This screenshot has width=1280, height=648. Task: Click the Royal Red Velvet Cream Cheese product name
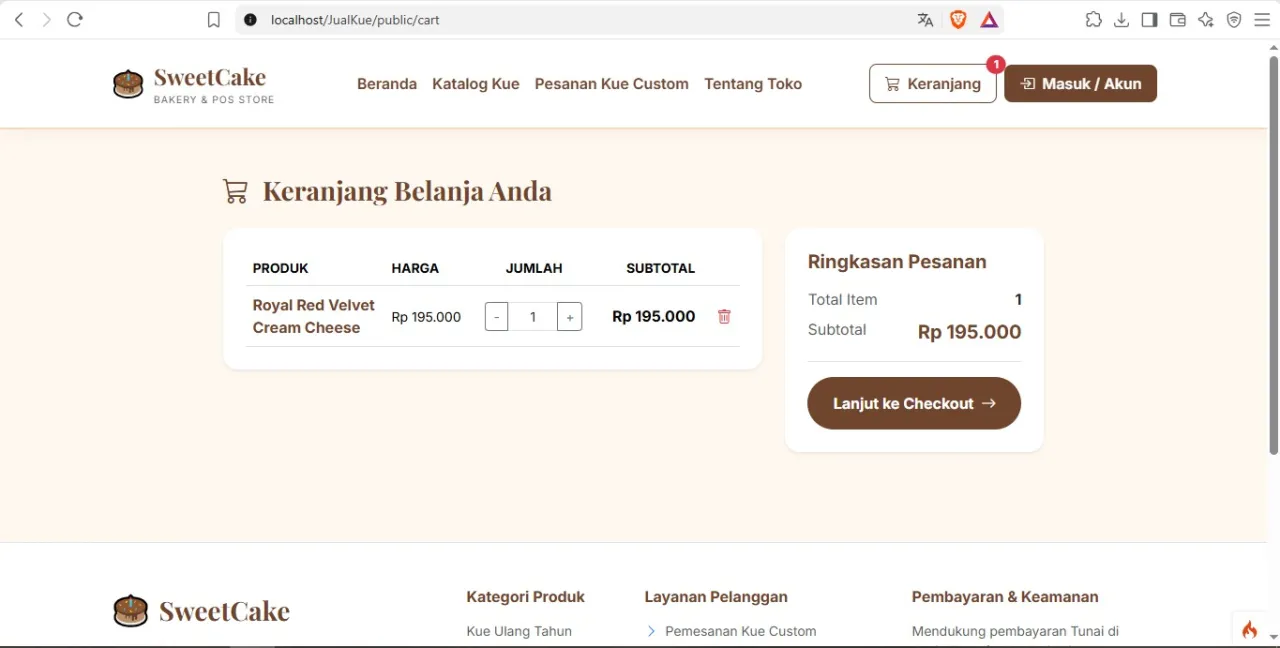point(314,316)
